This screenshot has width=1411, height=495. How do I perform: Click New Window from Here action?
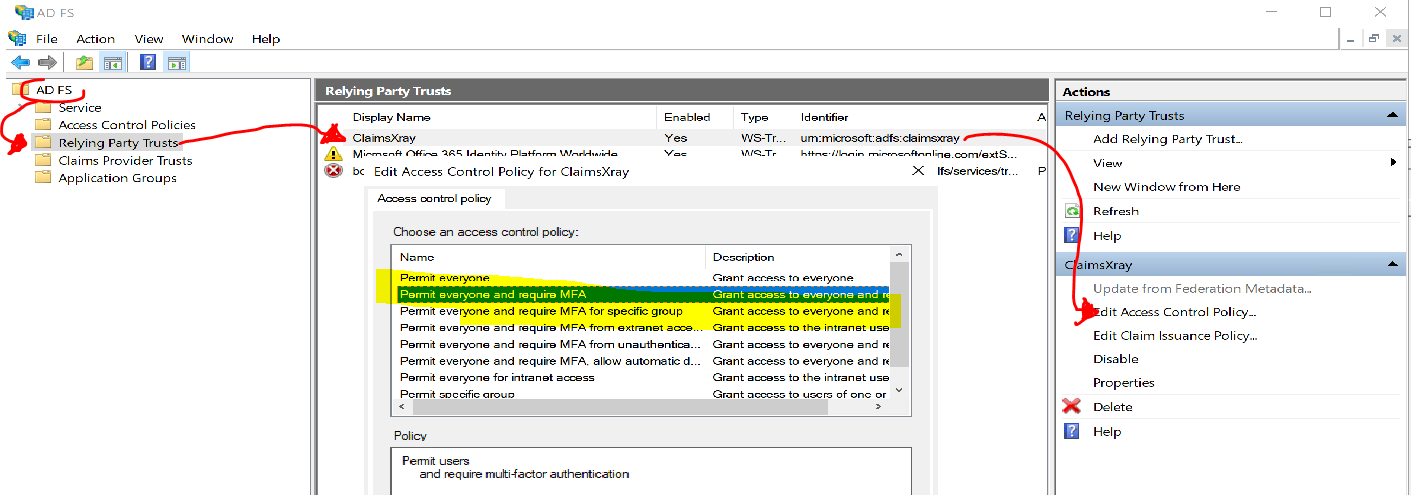(x=1166, y=187)
